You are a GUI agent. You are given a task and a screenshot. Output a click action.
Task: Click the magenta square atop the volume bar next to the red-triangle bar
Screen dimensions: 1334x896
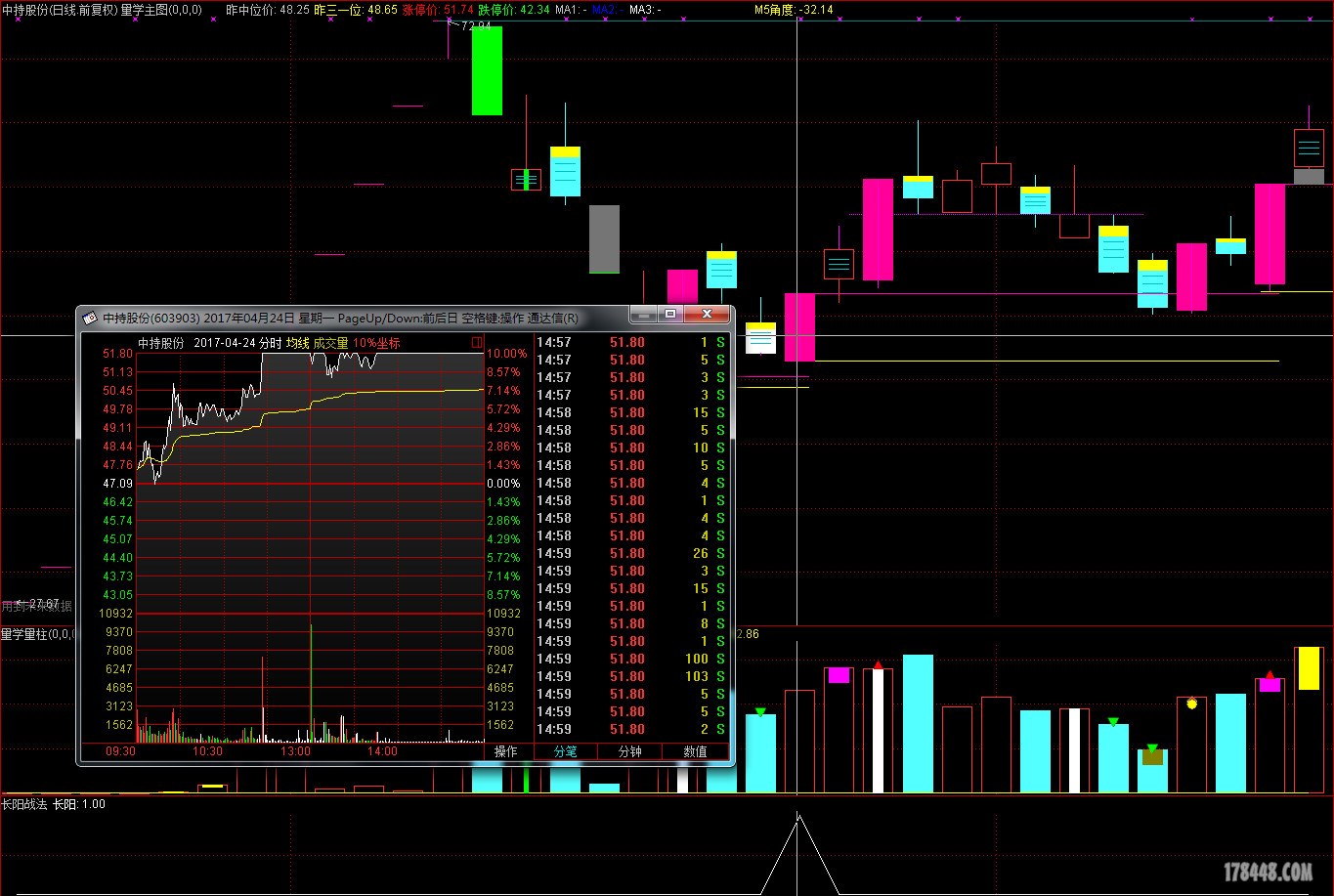(839, 675)
